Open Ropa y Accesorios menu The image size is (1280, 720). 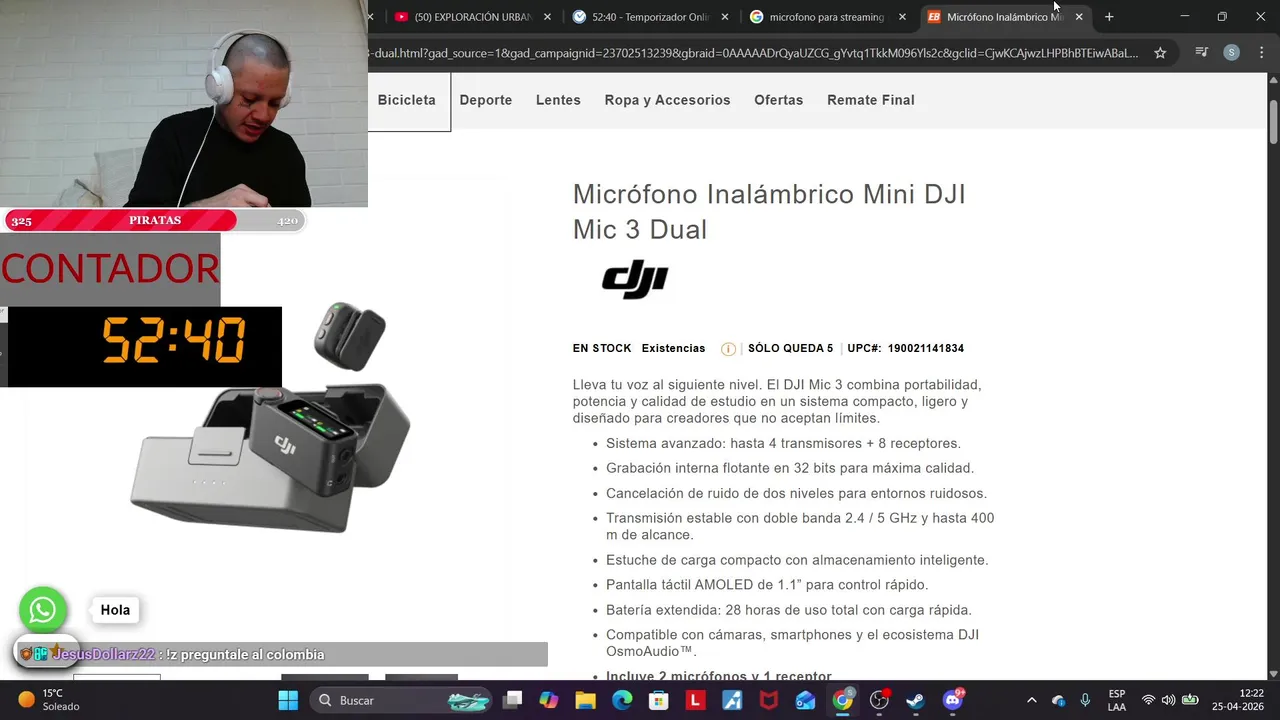667,100
